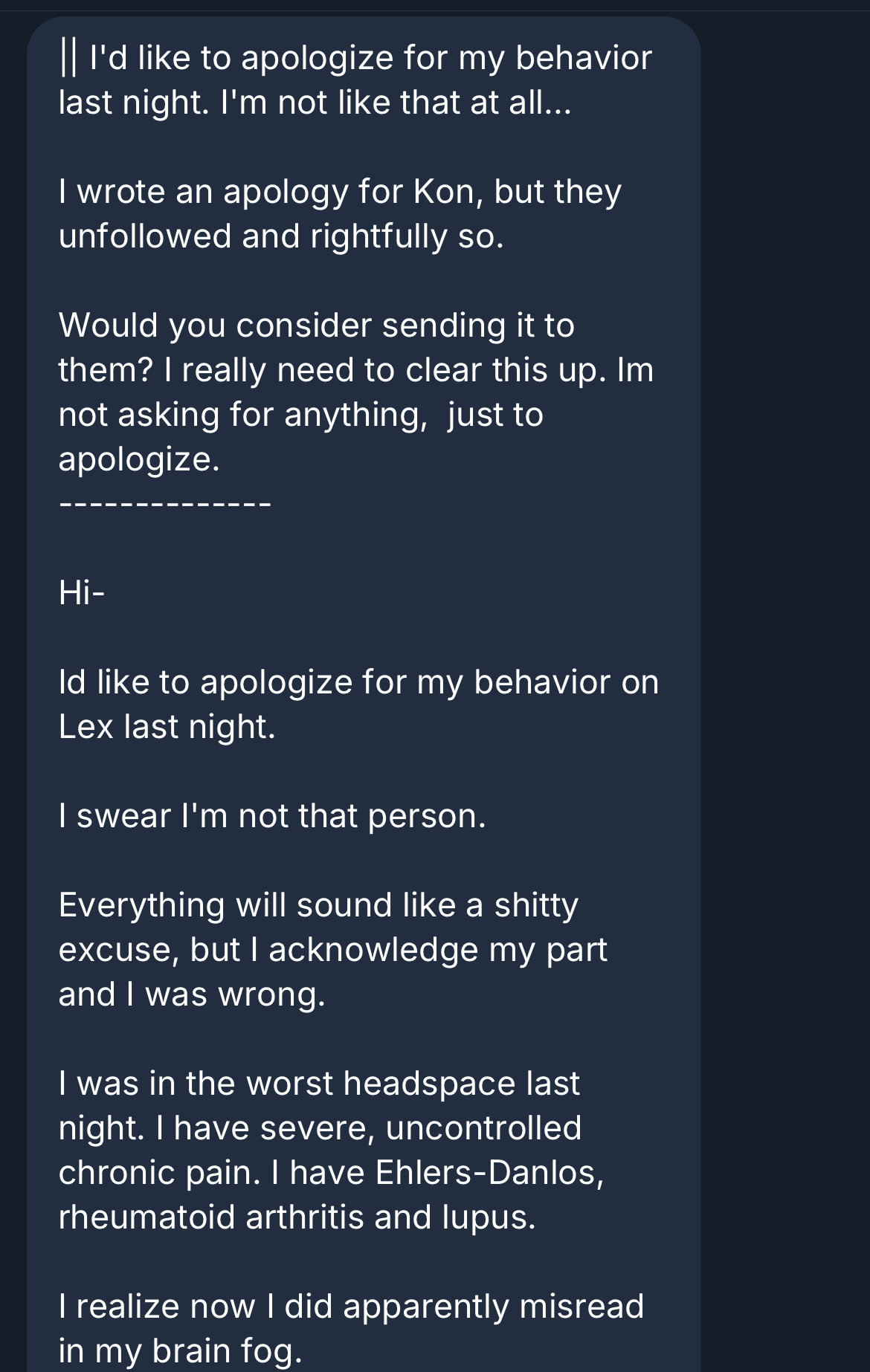Image resolution: width=870 pixels, height=1372 pixels.
Task: Select the line "unfollowed and rightfully so."
Action: [281, 236]
